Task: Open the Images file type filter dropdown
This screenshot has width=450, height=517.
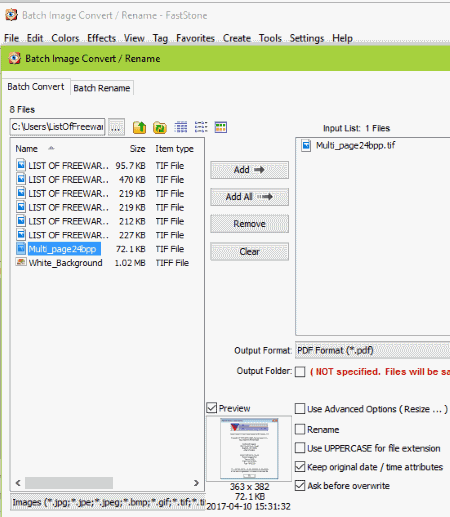Action: pos(108,502)
